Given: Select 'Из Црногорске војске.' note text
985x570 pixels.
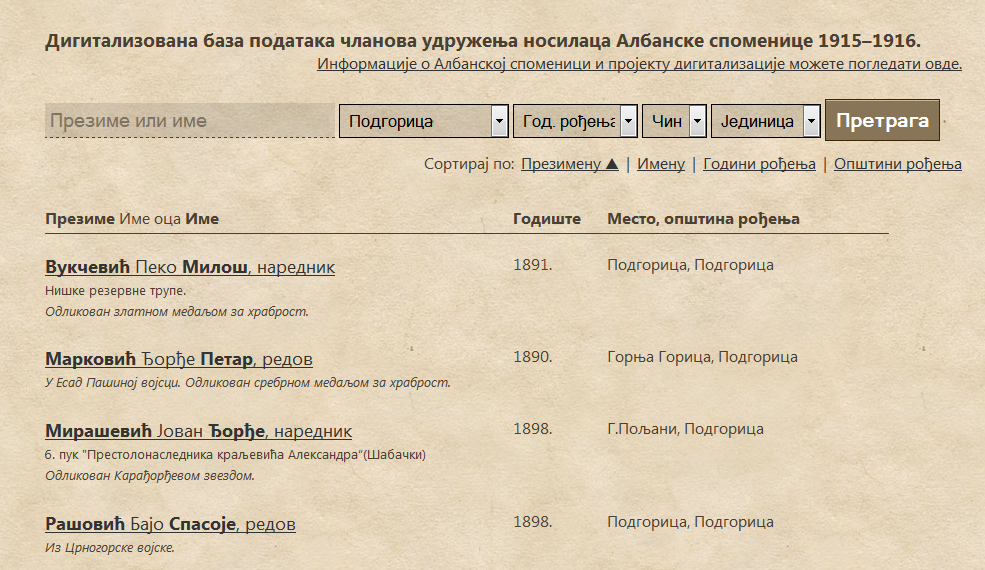Looking at the screenshot, I should tap(110, 548).
